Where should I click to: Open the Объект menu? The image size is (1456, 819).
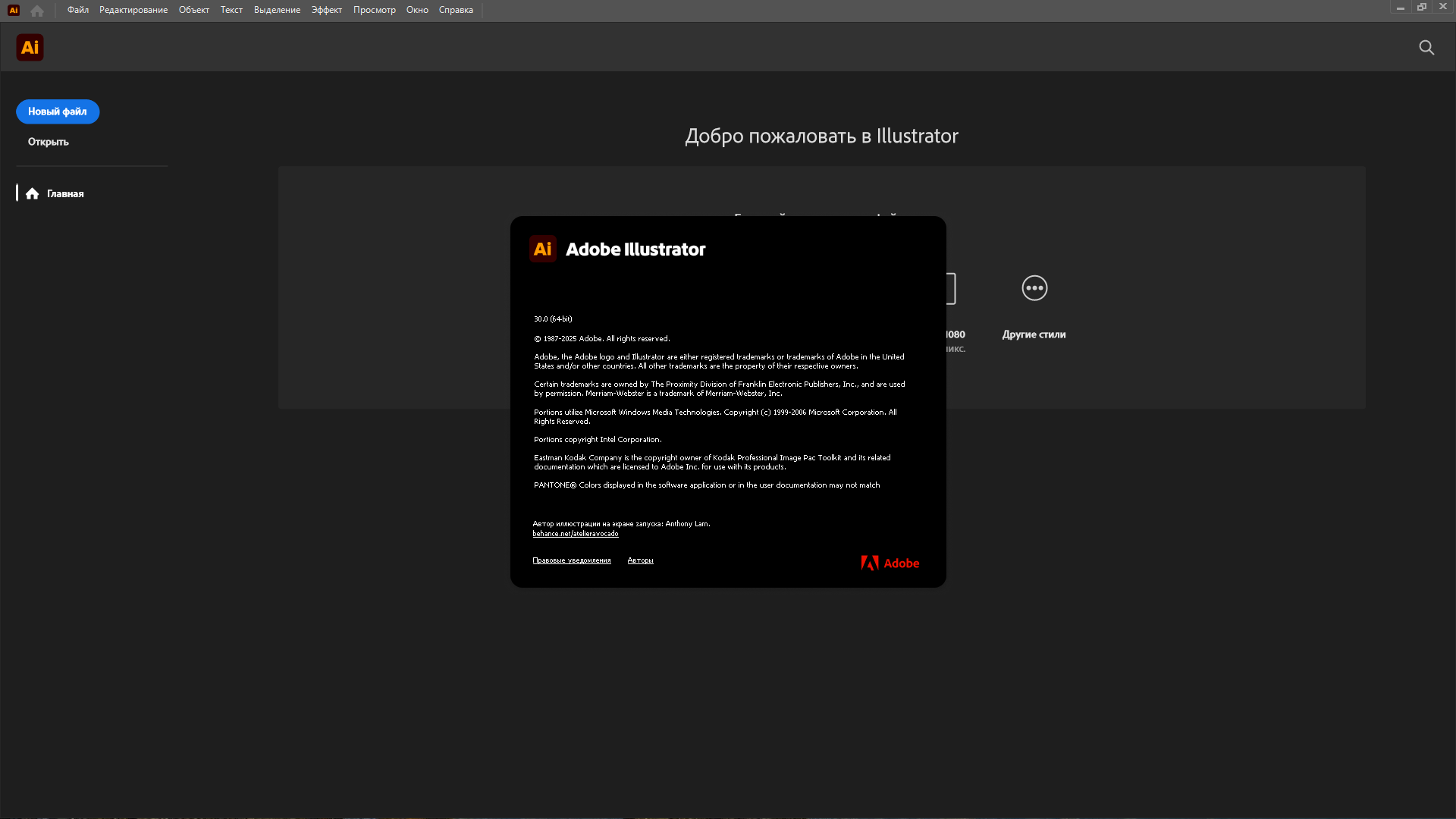pos(193,10)
